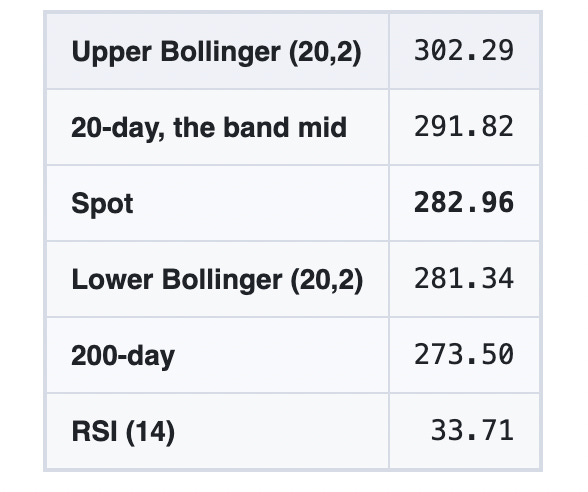588x492 pixels.
Task: Click the RSI (14) row label
Action: coord(123,432)
